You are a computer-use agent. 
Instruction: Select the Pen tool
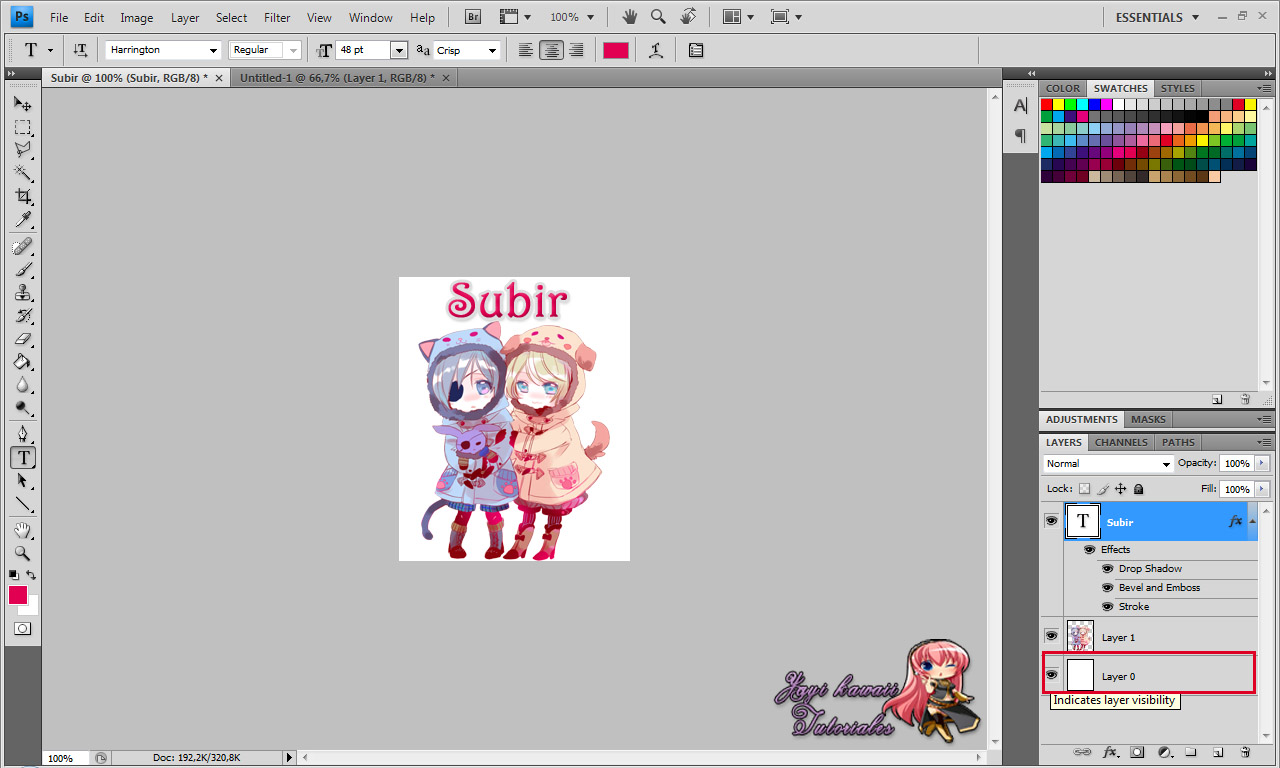tap(22, 434)
